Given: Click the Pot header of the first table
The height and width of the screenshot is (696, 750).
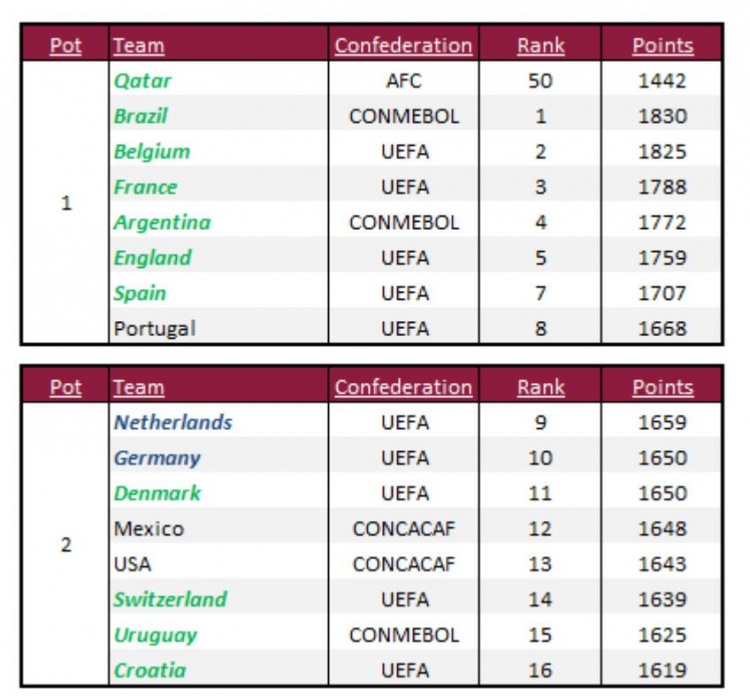Looking at the screenshot, I should 66,46.
